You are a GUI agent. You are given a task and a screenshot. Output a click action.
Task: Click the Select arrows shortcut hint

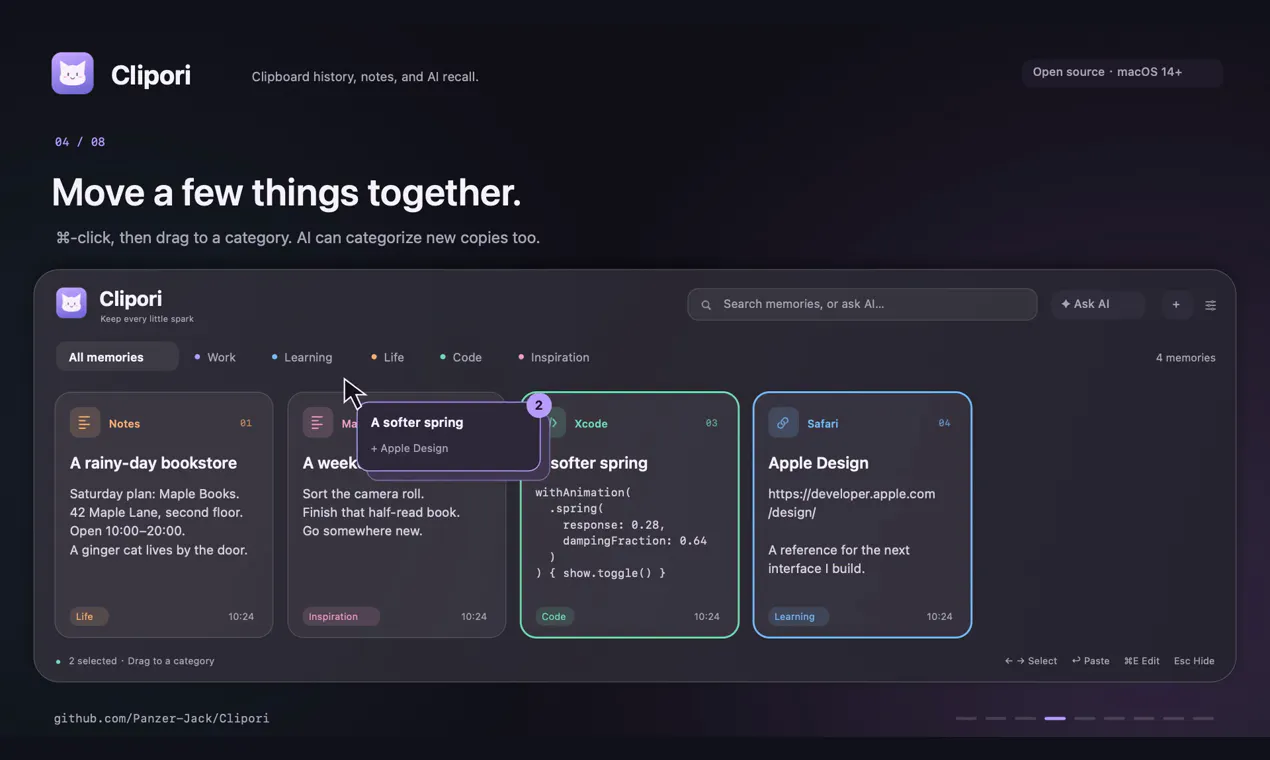(1031, 661)
